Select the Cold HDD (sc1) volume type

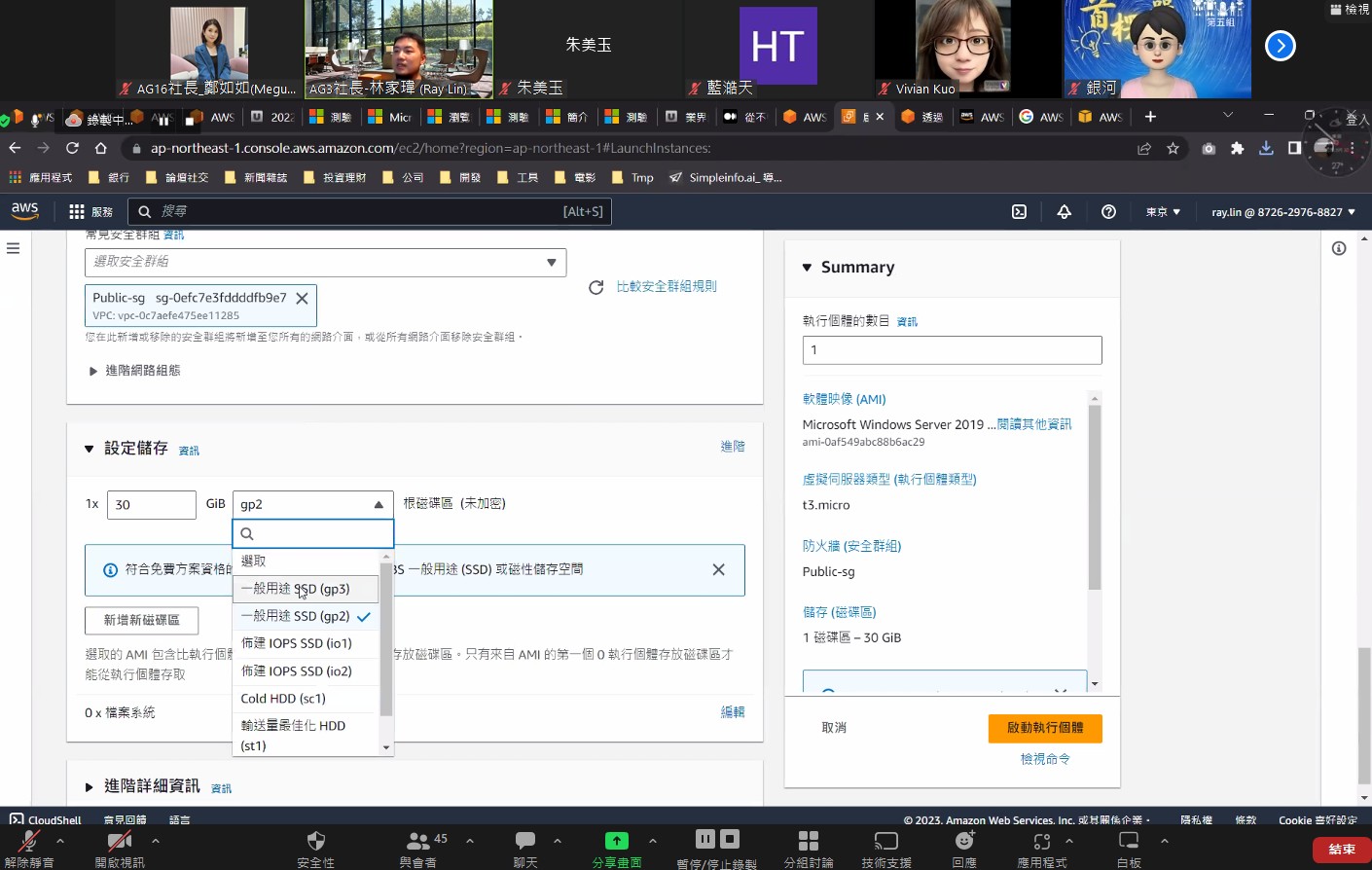283,699
